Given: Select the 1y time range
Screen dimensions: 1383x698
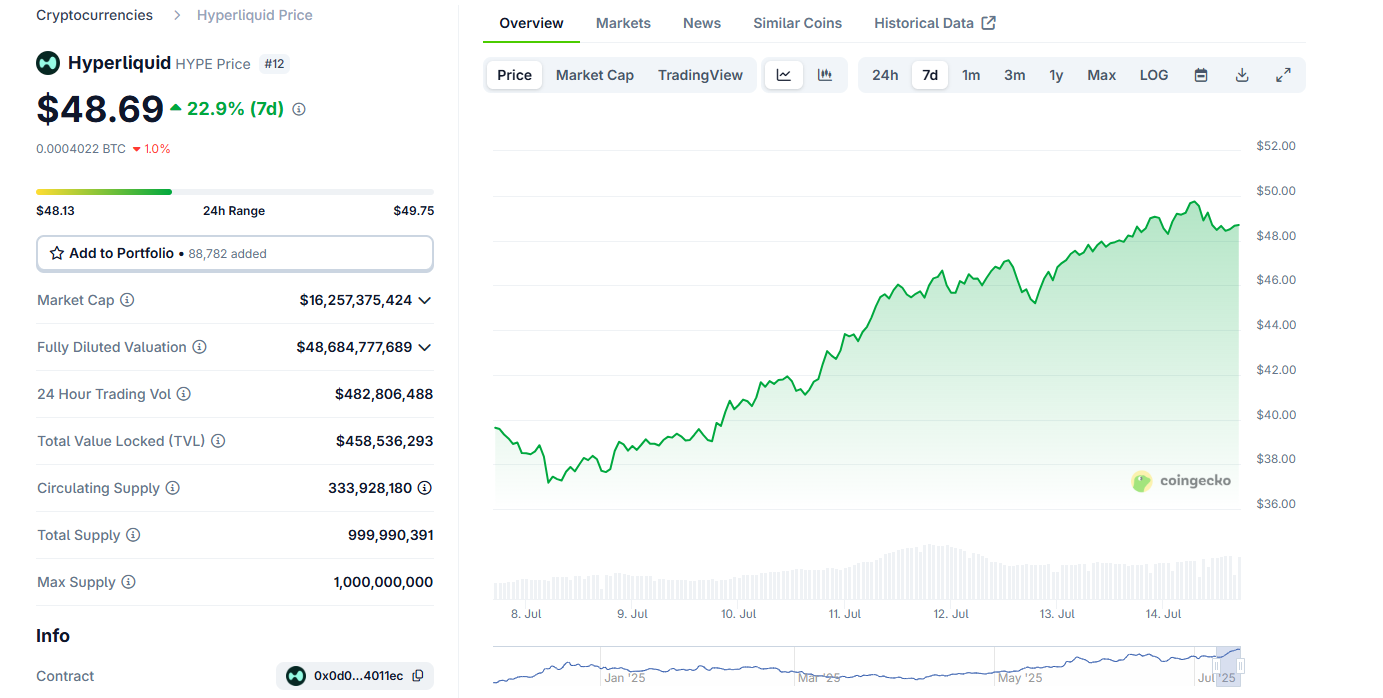Looking at the screenshot, I should pyautogui.click(x=1056, y=75).
